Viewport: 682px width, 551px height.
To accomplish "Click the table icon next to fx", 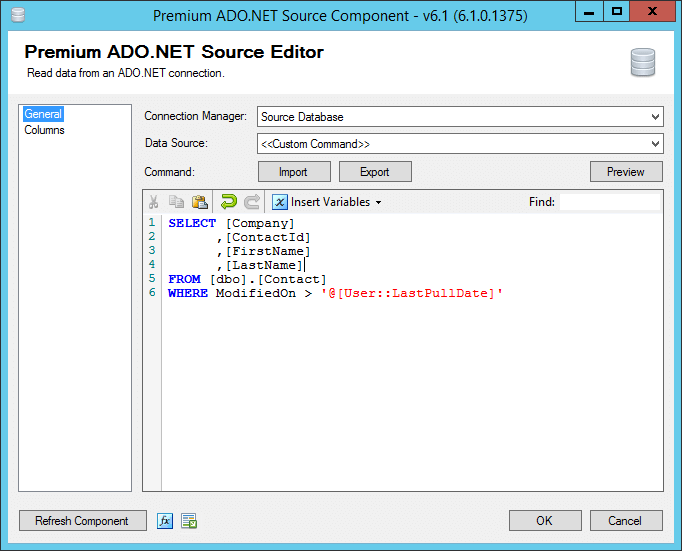I will pos(189,521).
